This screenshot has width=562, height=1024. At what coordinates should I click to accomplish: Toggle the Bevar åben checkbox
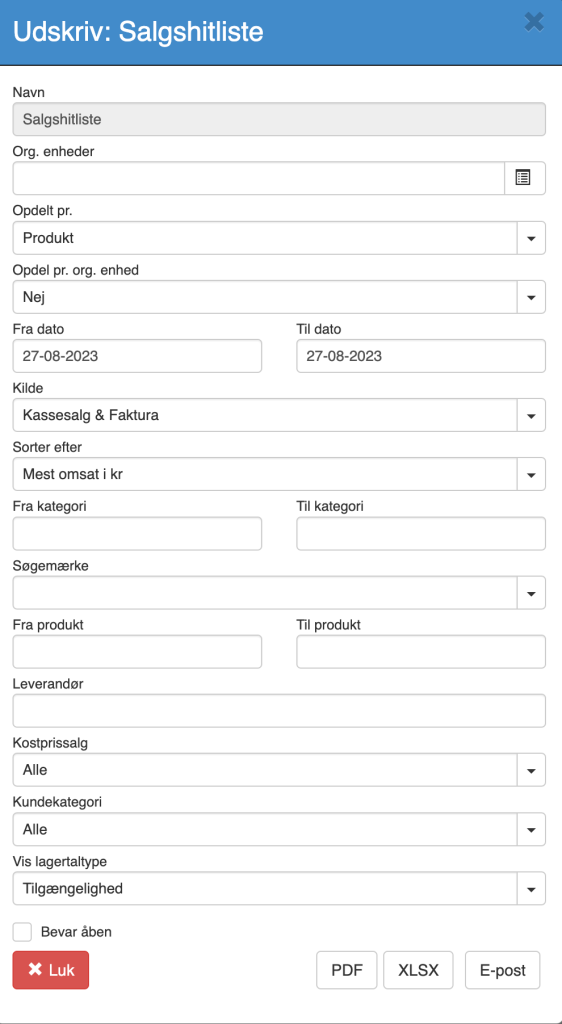(x=22, y=932)
